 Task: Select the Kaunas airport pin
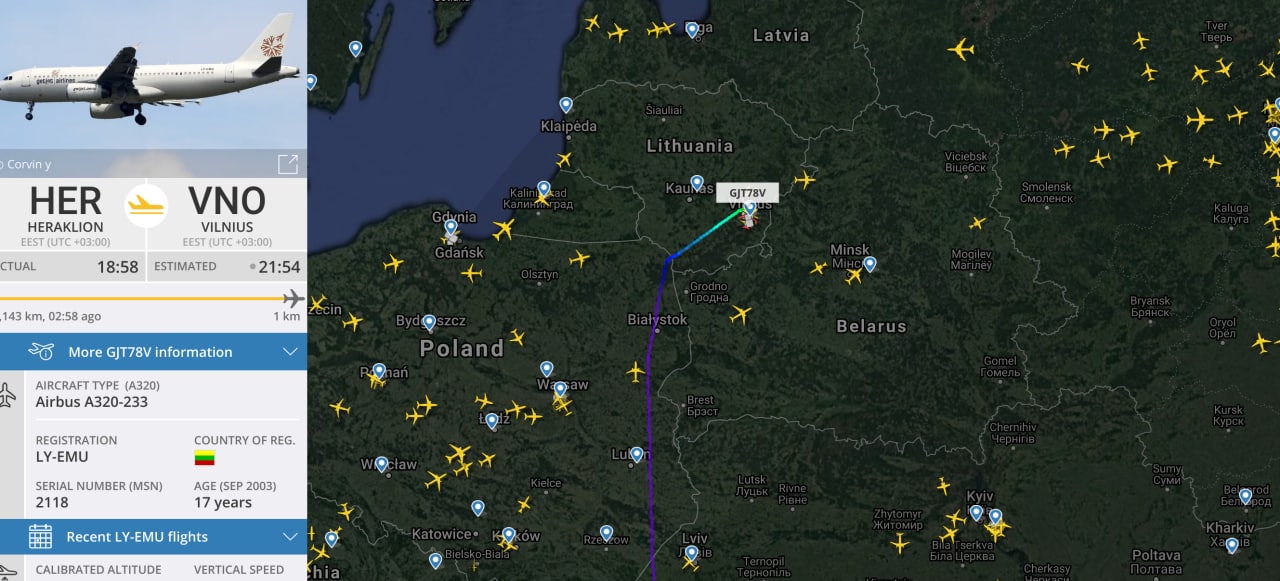click(697, 183)
